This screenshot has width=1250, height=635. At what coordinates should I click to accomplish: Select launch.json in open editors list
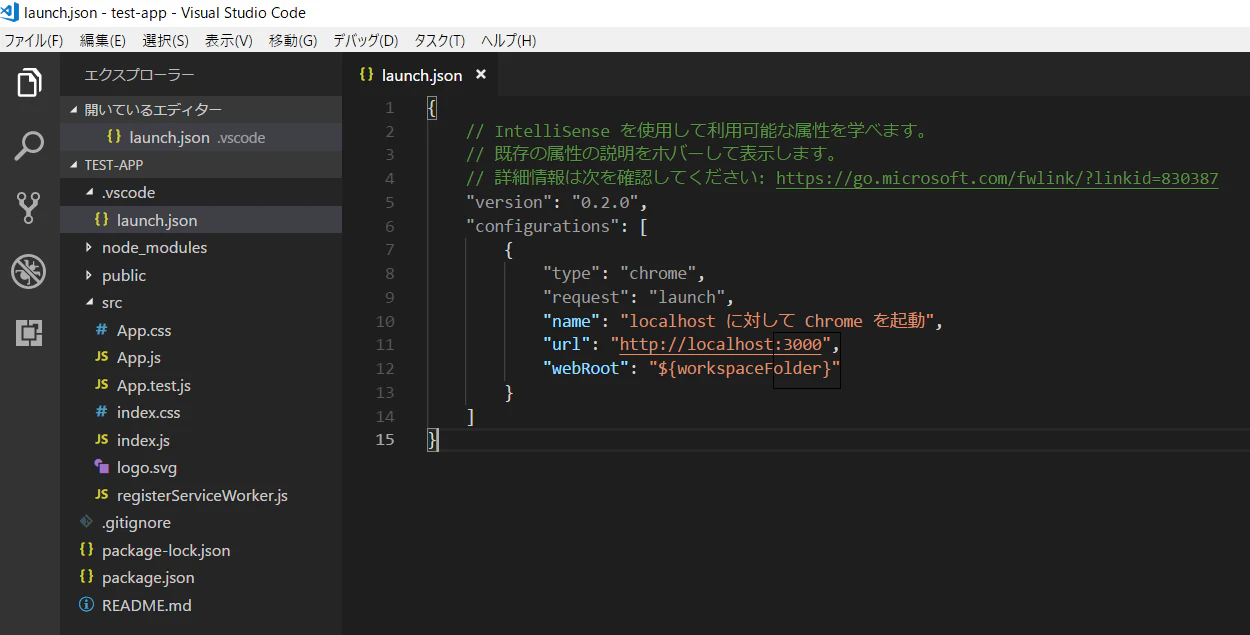coord(201,137)
